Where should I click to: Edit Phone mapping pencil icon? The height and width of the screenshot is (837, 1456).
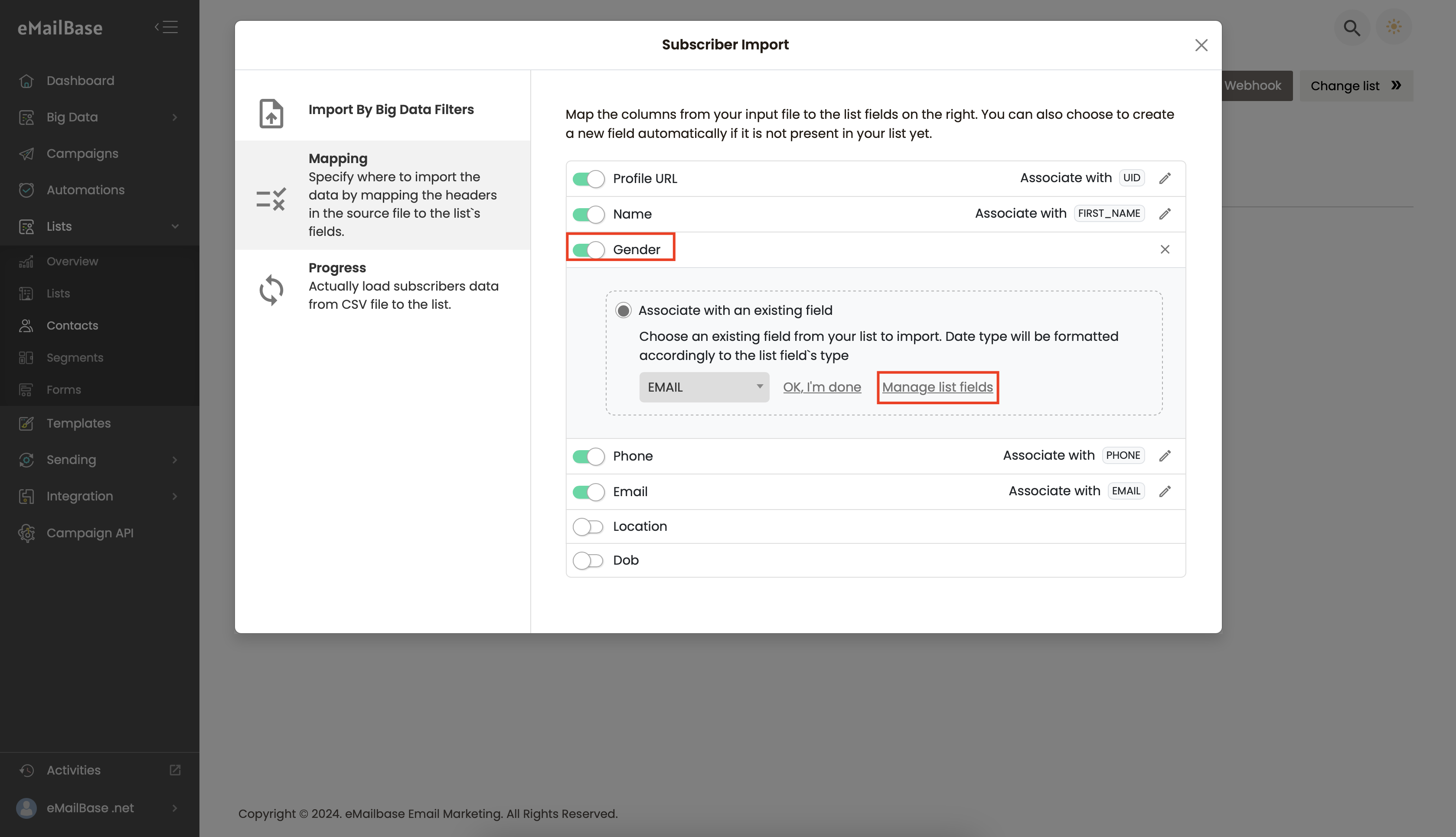pyautogui.click(x=1165, y=456)
